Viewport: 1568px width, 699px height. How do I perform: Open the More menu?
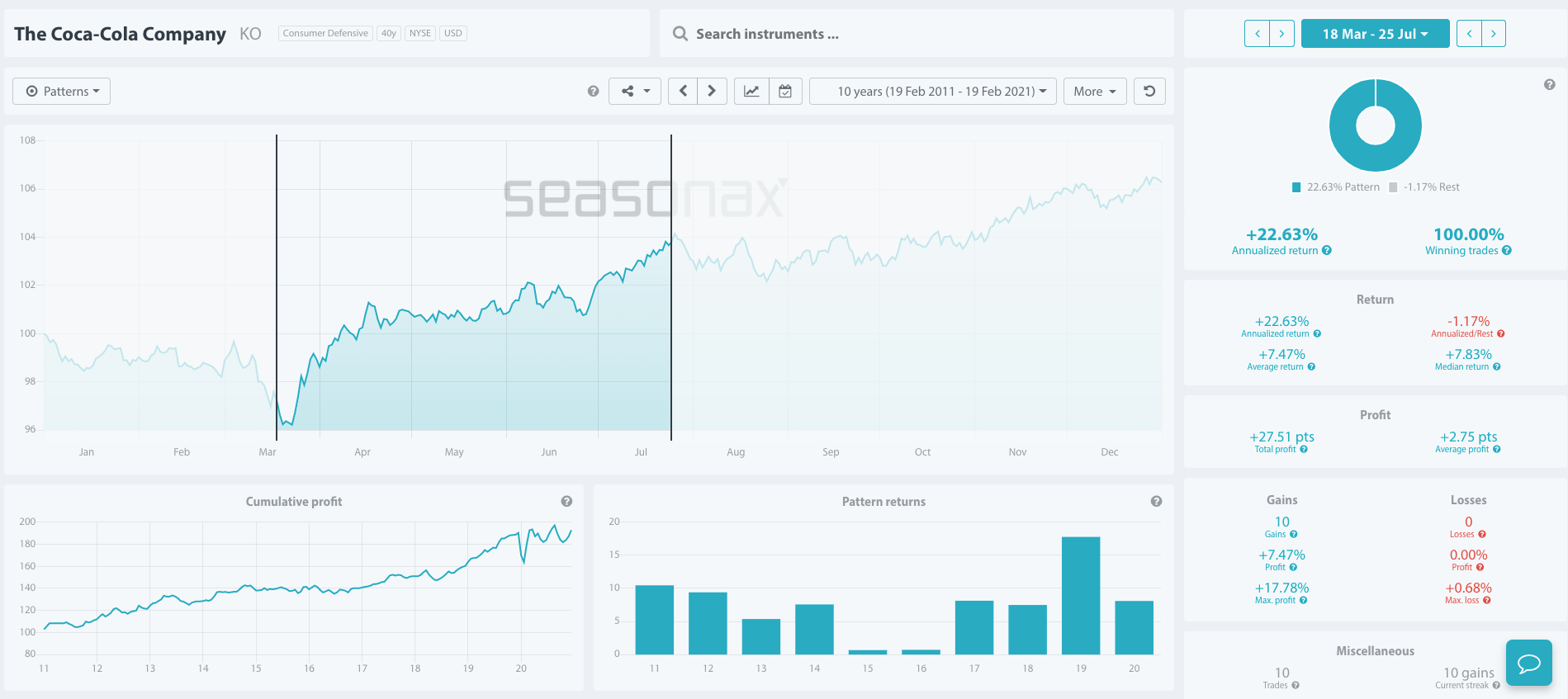click(1095, 92)
